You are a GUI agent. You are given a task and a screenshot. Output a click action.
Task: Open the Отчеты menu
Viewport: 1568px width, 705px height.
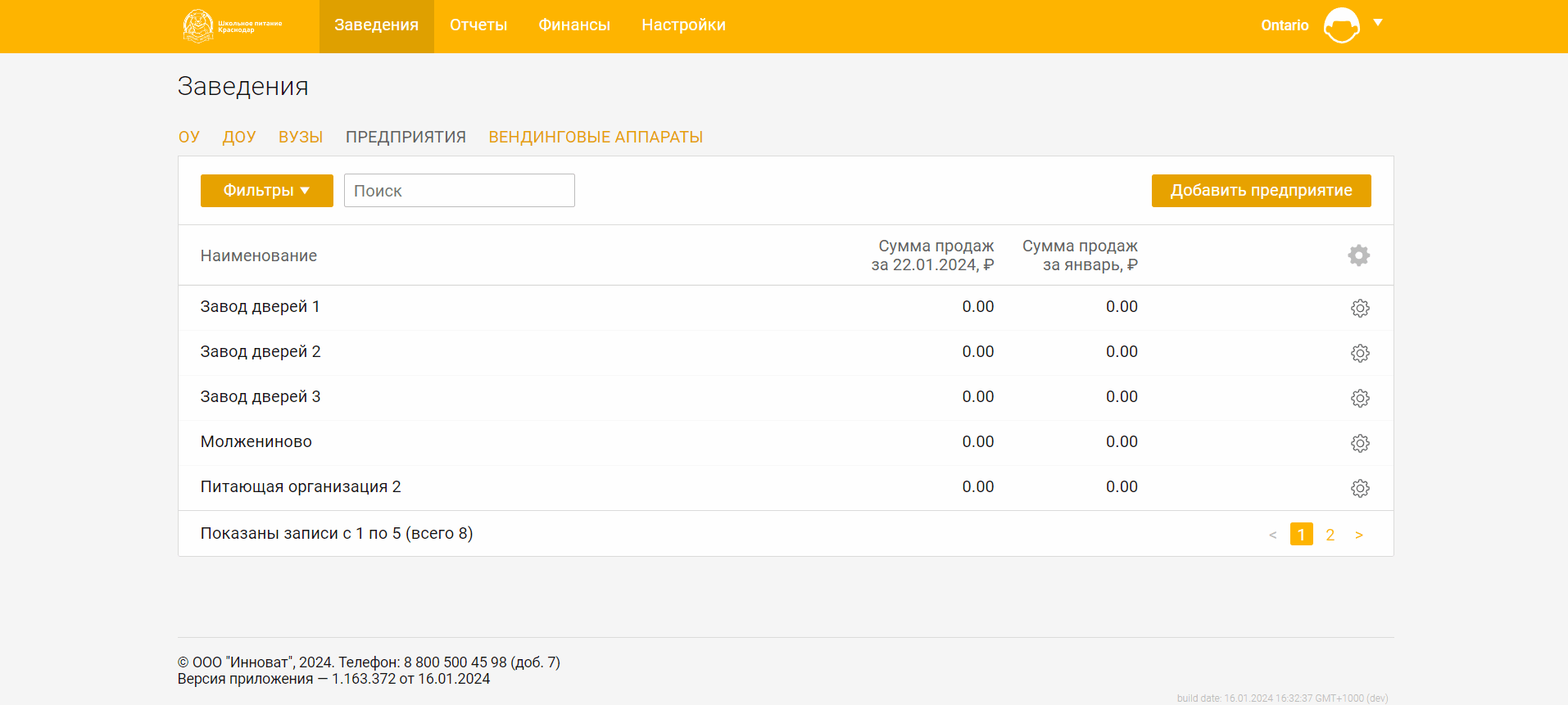(x=478, y=25)
